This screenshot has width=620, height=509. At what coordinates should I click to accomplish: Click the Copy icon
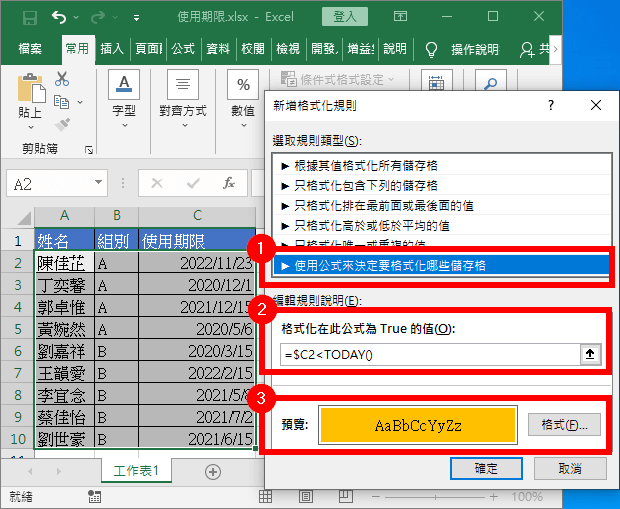(x=61, y=102)
